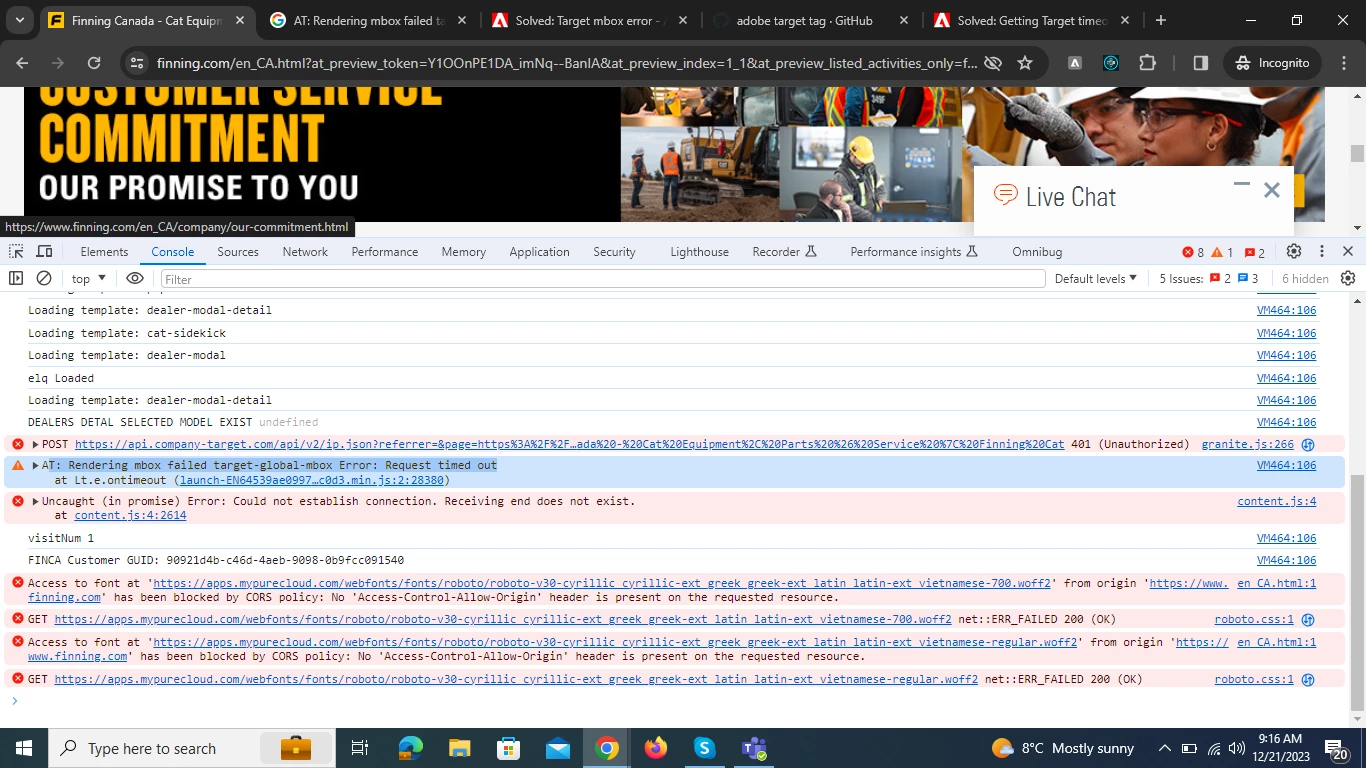Viewport: 1366px width, 768px height.
Task: Click the 8 errors counter icon
Action: coord(1193,253)
